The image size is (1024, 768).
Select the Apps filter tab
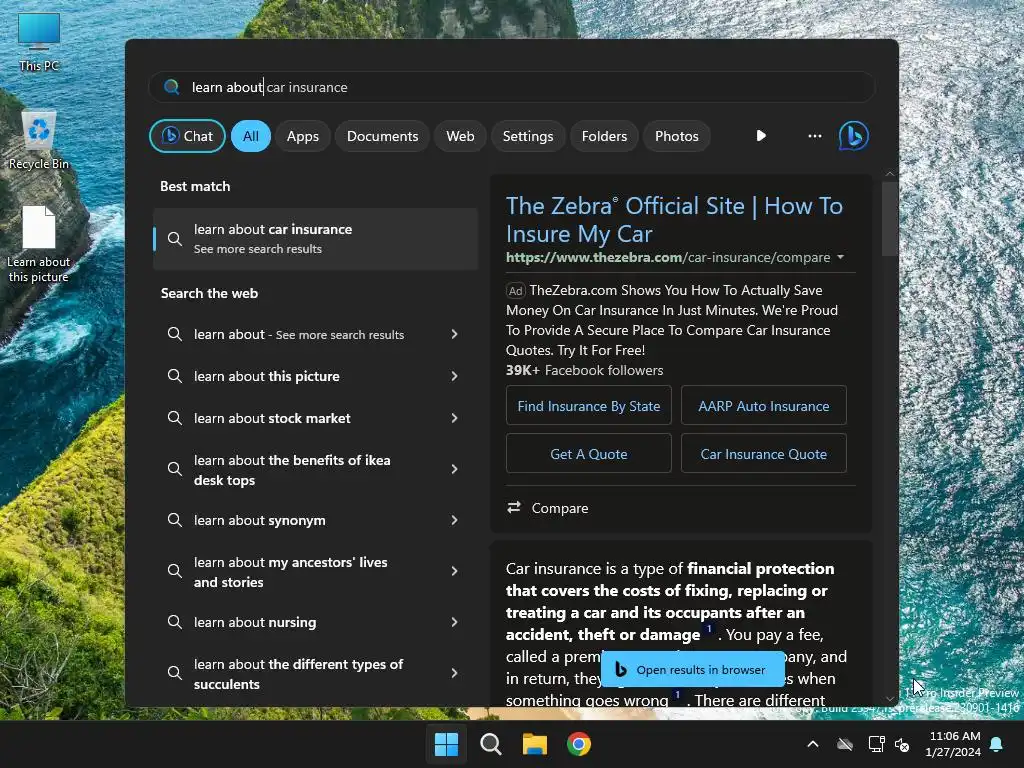[x=302, y=136]
